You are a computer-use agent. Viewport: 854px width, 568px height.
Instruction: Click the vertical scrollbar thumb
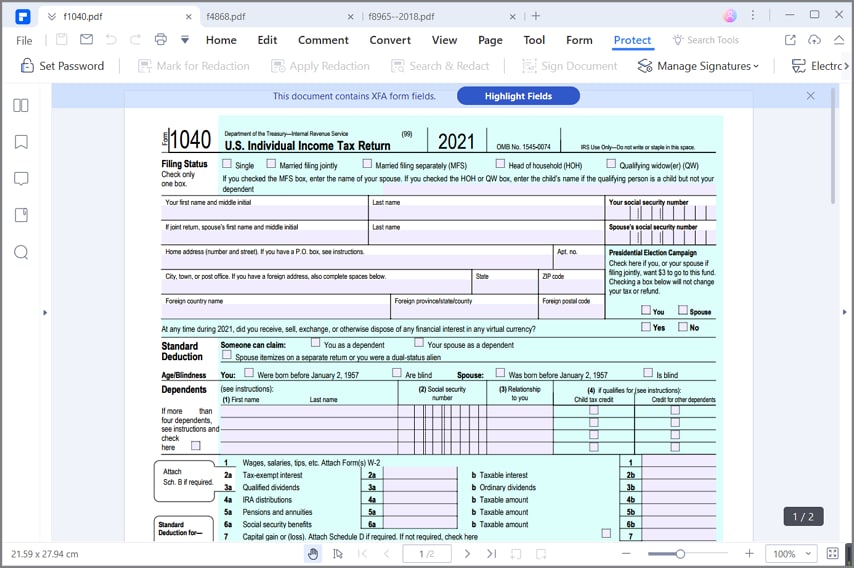point(833,146)
